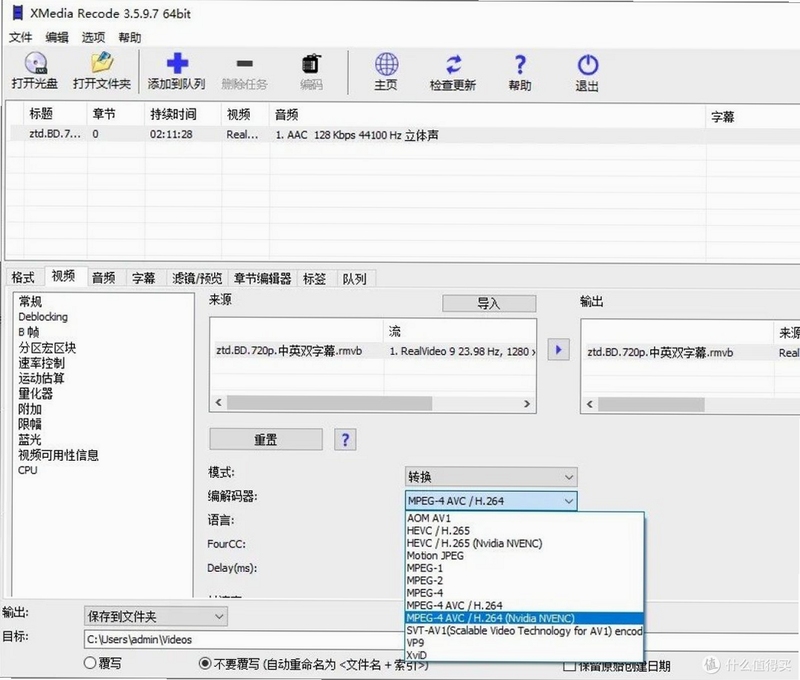The image size is (800, 680).
Task: Choose HEVC / H.265 (Nvidia NVENC) codec
Action: (x=524, y=543)
